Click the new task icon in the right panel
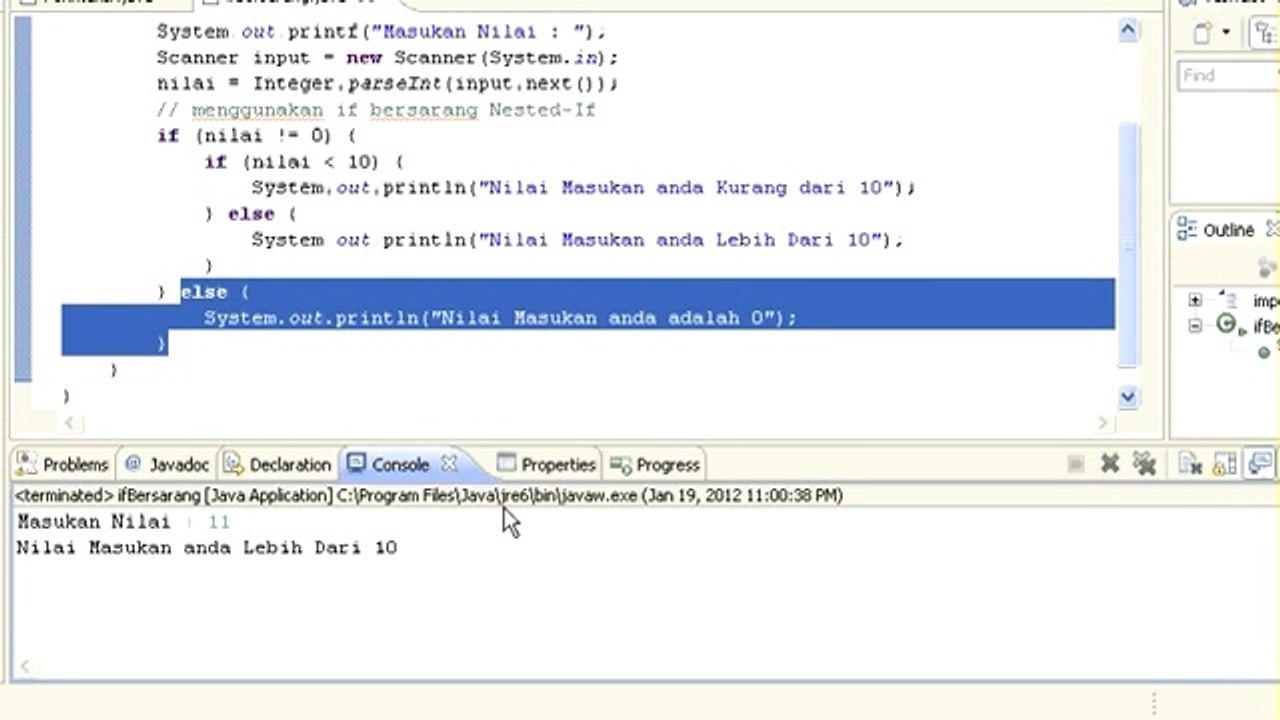The image size is (1280, 720). click(x=1203, y=33)
